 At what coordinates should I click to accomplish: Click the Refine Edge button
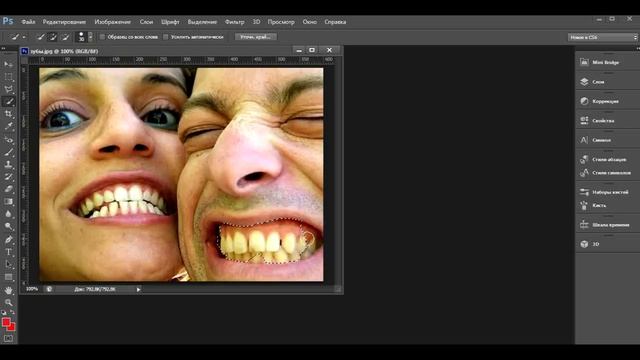[256, 37]
